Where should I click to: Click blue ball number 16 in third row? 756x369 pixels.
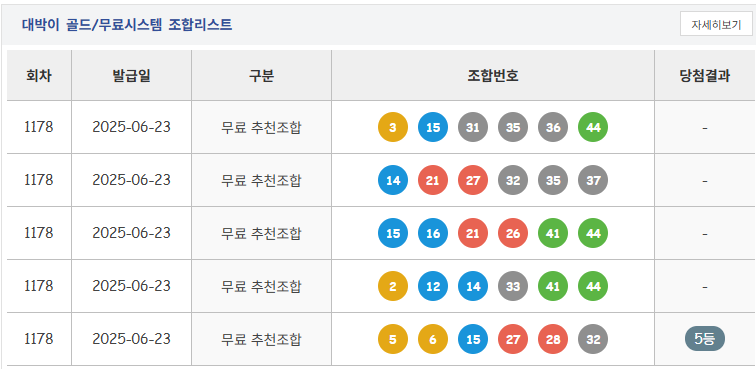[x=433, y=233]
